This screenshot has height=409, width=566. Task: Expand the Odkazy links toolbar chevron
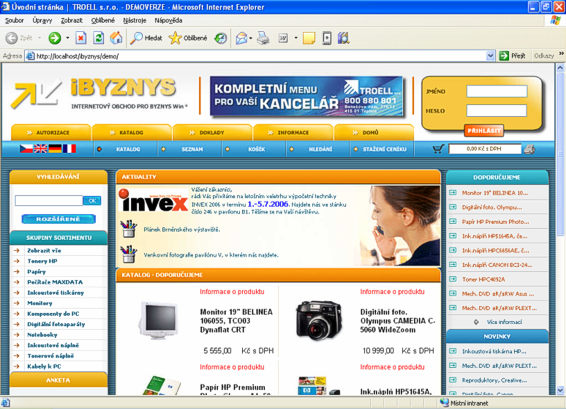tap(561, 54)
